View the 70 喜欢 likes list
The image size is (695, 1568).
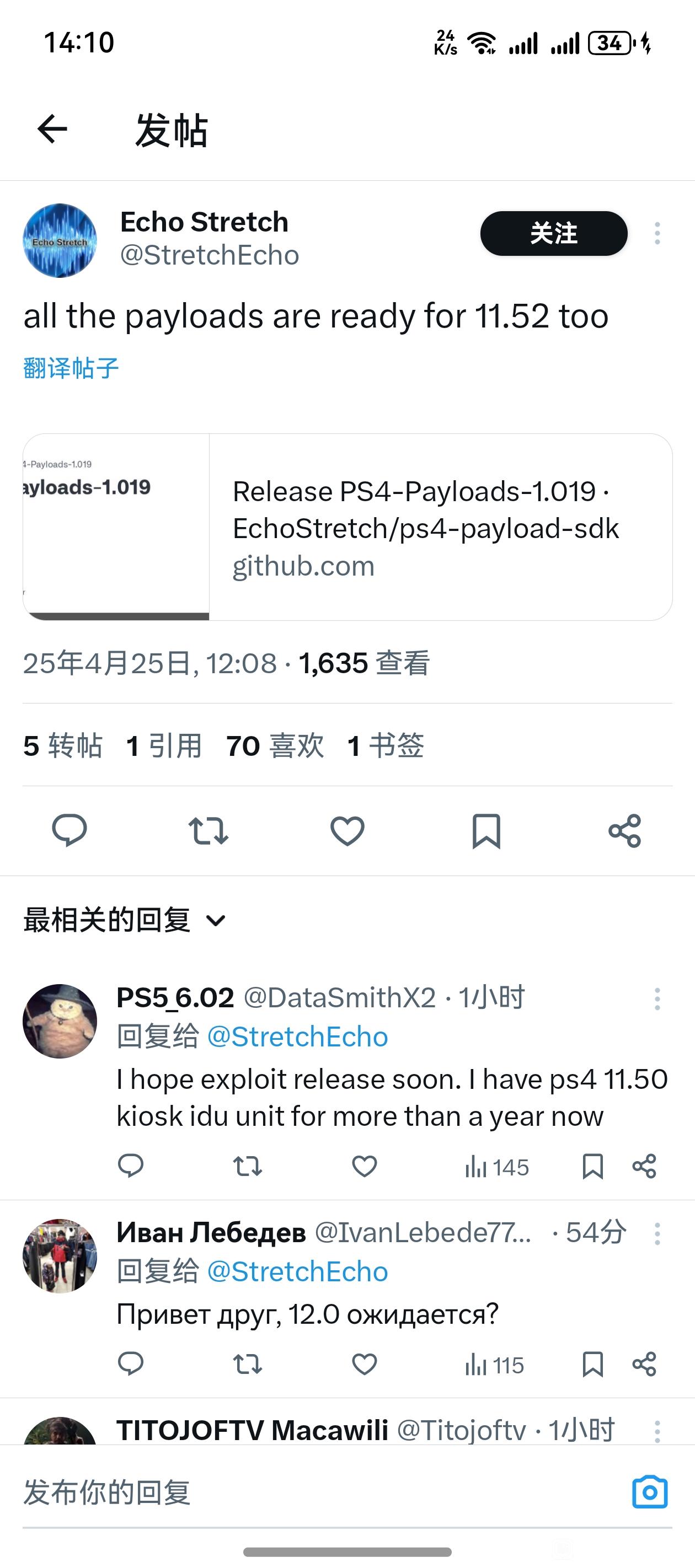coord(275,745)
